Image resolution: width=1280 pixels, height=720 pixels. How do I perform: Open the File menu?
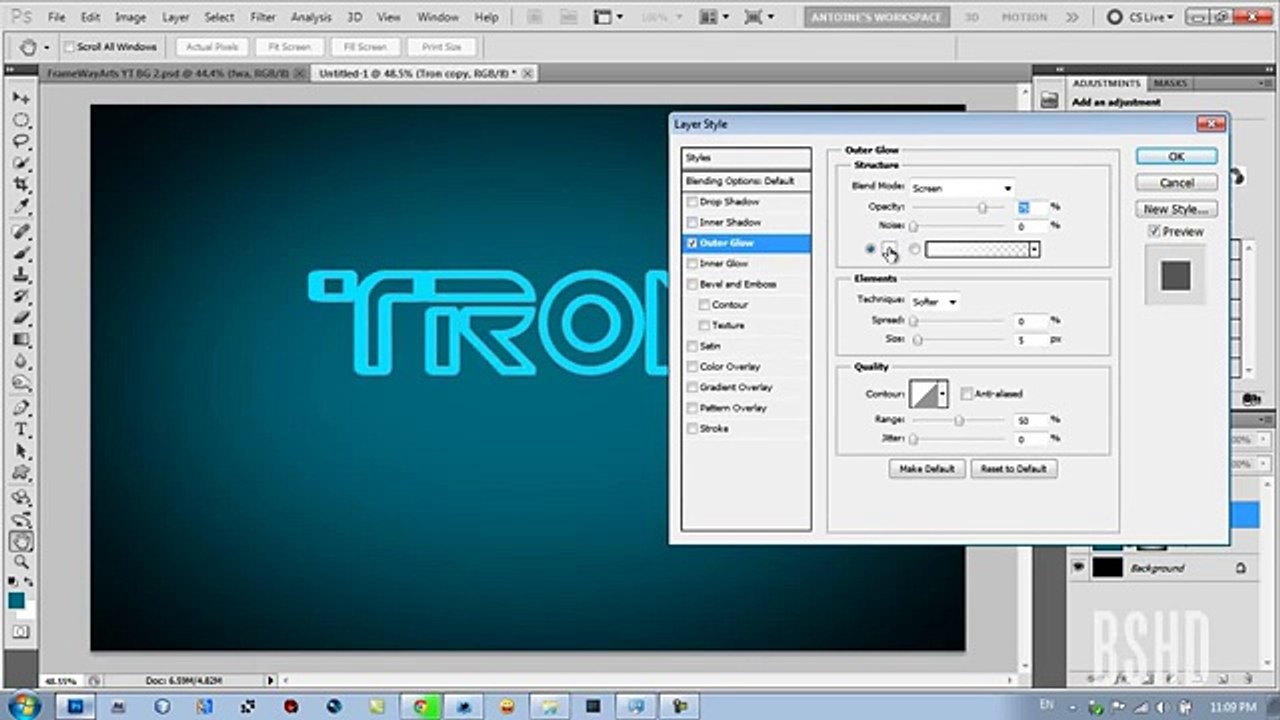pos(56,17)
